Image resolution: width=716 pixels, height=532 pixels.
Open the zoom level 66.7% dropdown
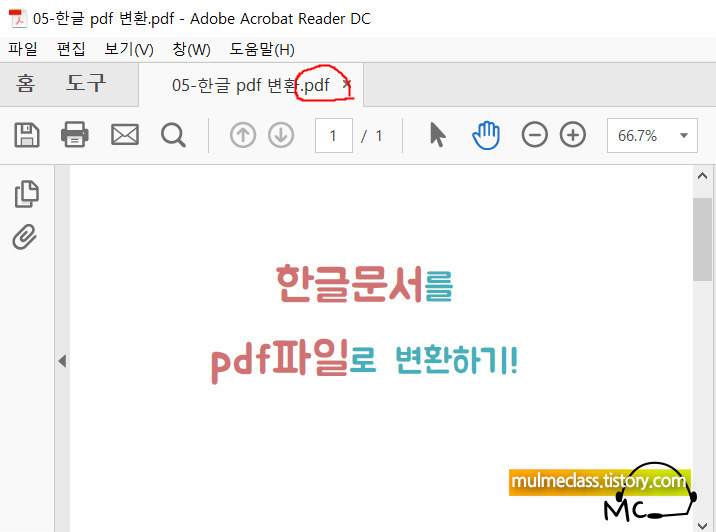tap(652, 136)
